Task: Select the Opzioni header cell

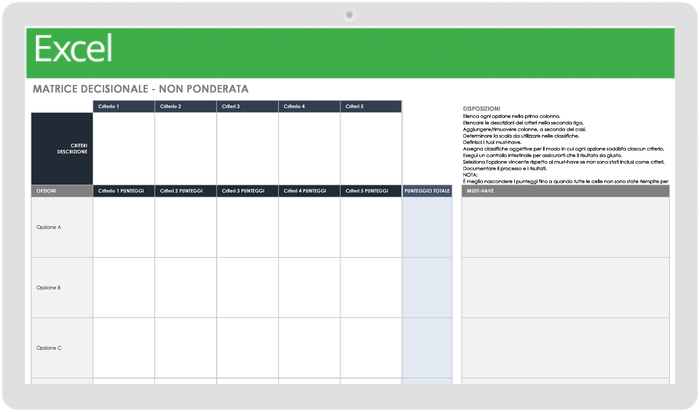Action: 61,190
